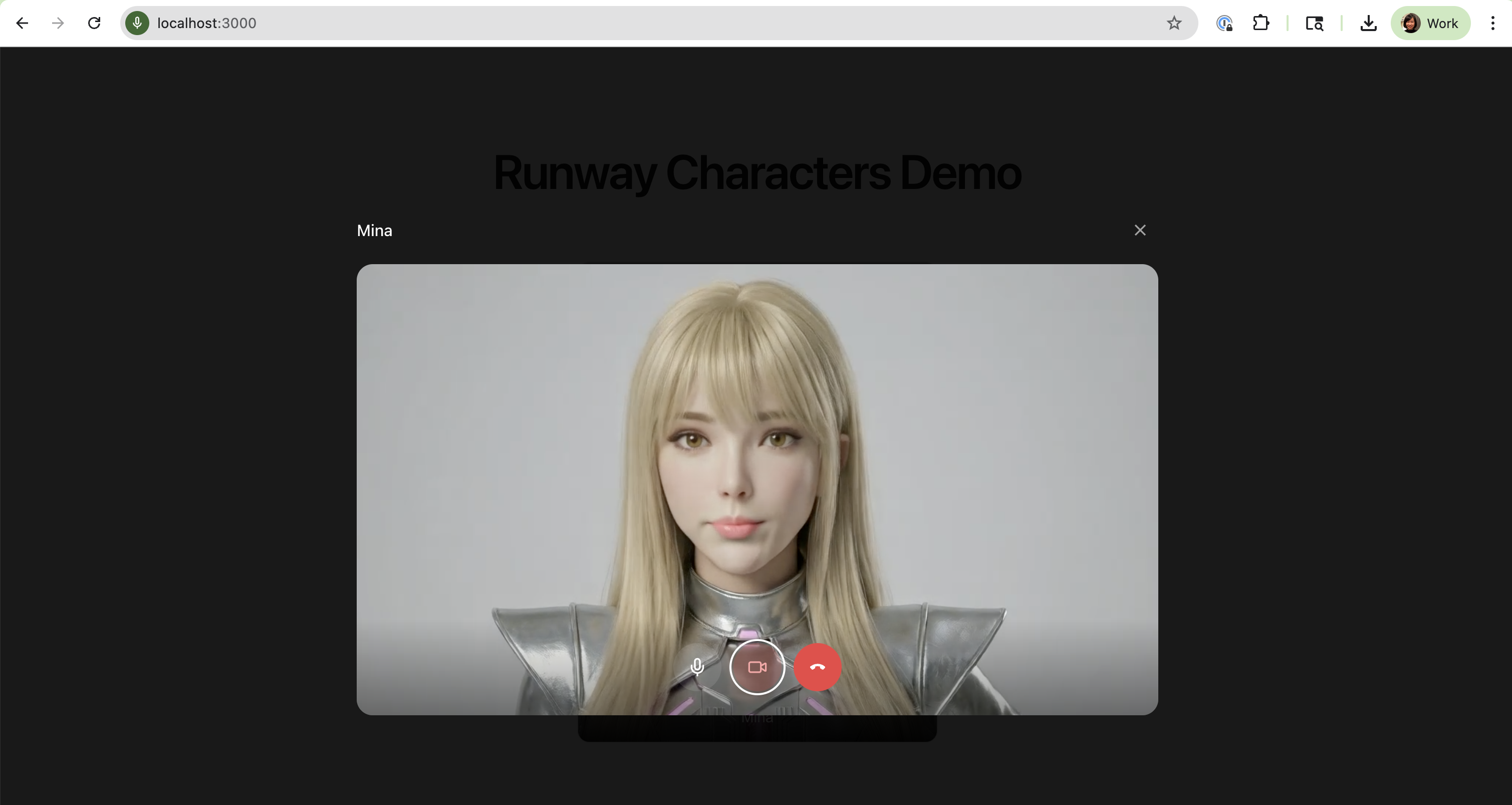Click the dimmed Mina card behind dialog
Screen dimensions: 1512x805
tap(757, 728)
